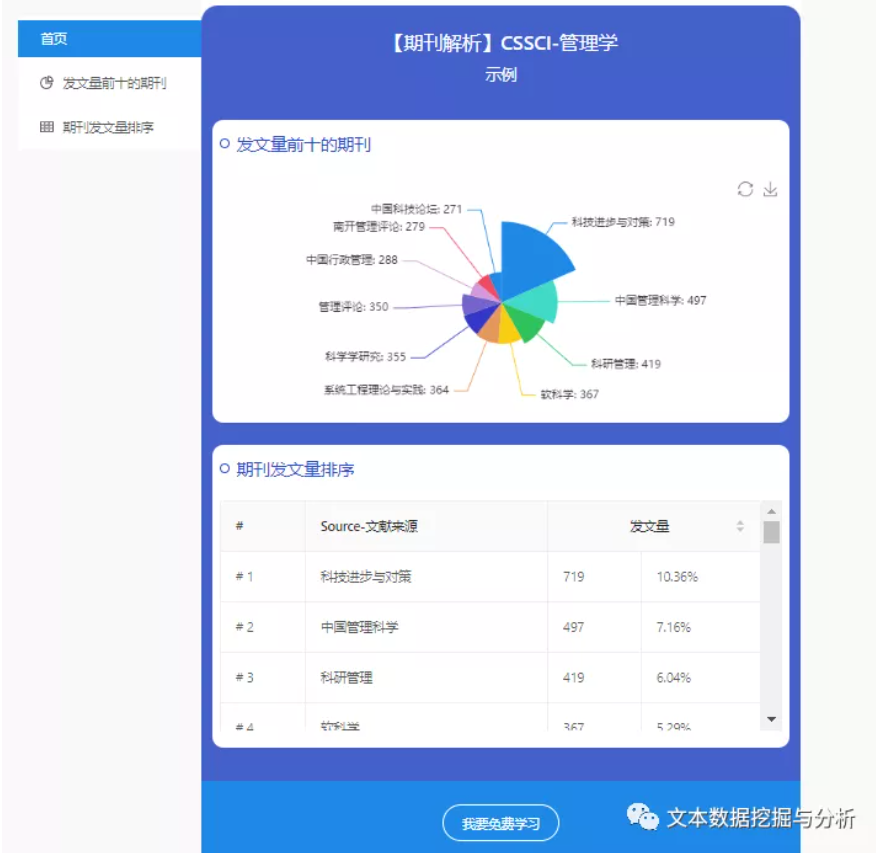
Task: Click the pie chart icon in sidebar
Action: pos(46,83)
